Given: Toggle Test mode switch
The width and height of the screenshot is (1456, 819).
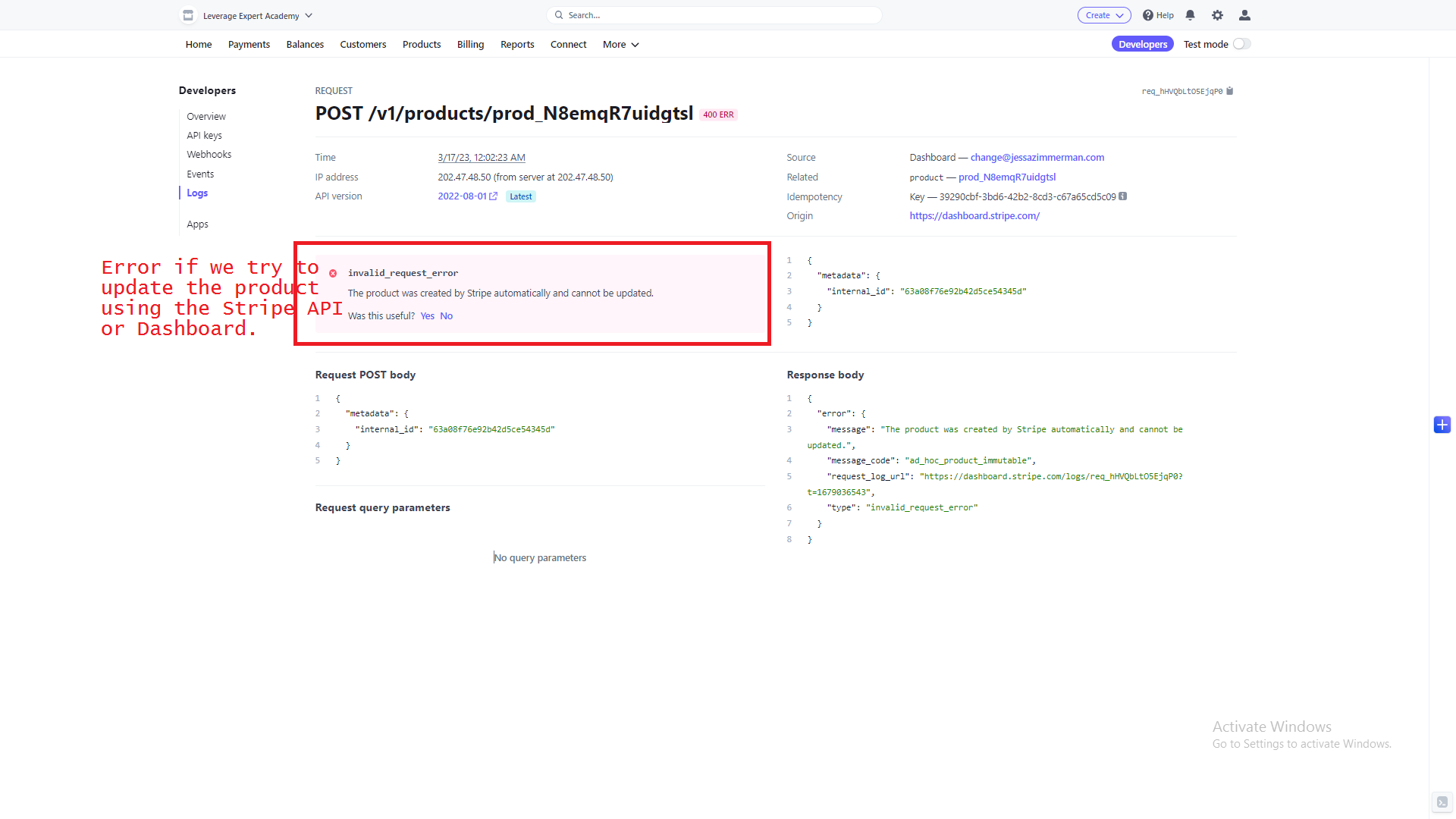Looking at the screenshot, I should click(1241, 44).
